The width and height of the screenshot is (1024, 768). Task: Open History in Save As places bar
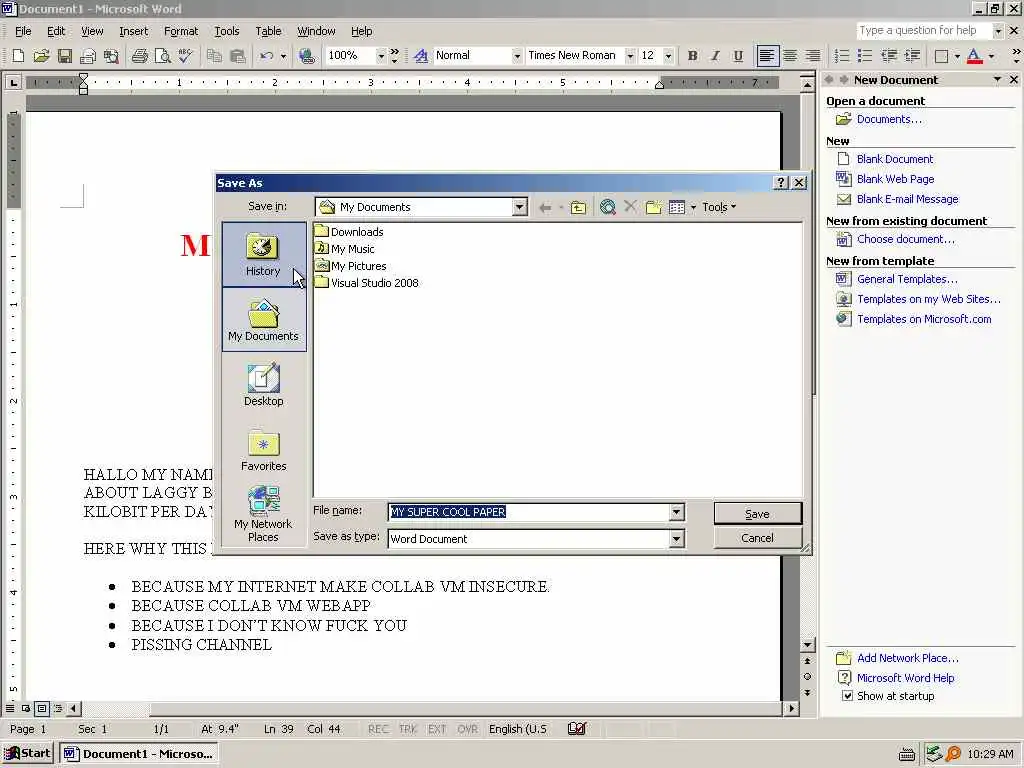263,255
